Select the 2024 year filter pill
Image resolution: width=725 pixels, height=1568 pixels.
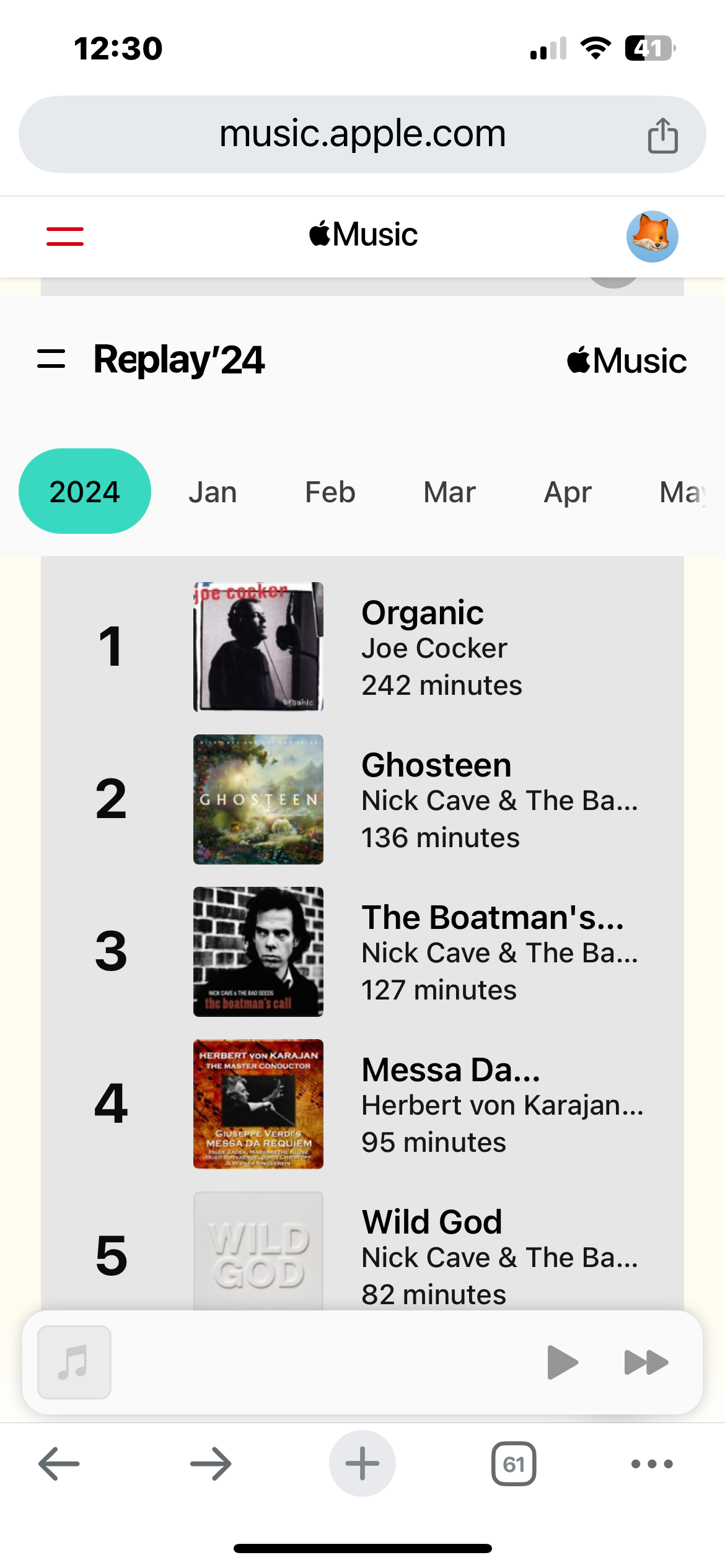click(85, 492)
